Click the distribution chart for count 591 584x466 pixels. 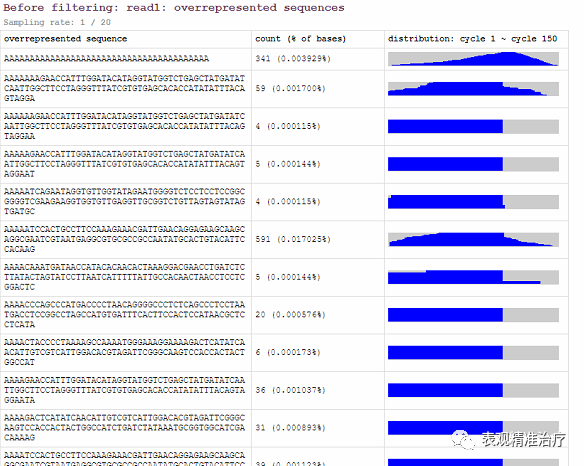473,240
